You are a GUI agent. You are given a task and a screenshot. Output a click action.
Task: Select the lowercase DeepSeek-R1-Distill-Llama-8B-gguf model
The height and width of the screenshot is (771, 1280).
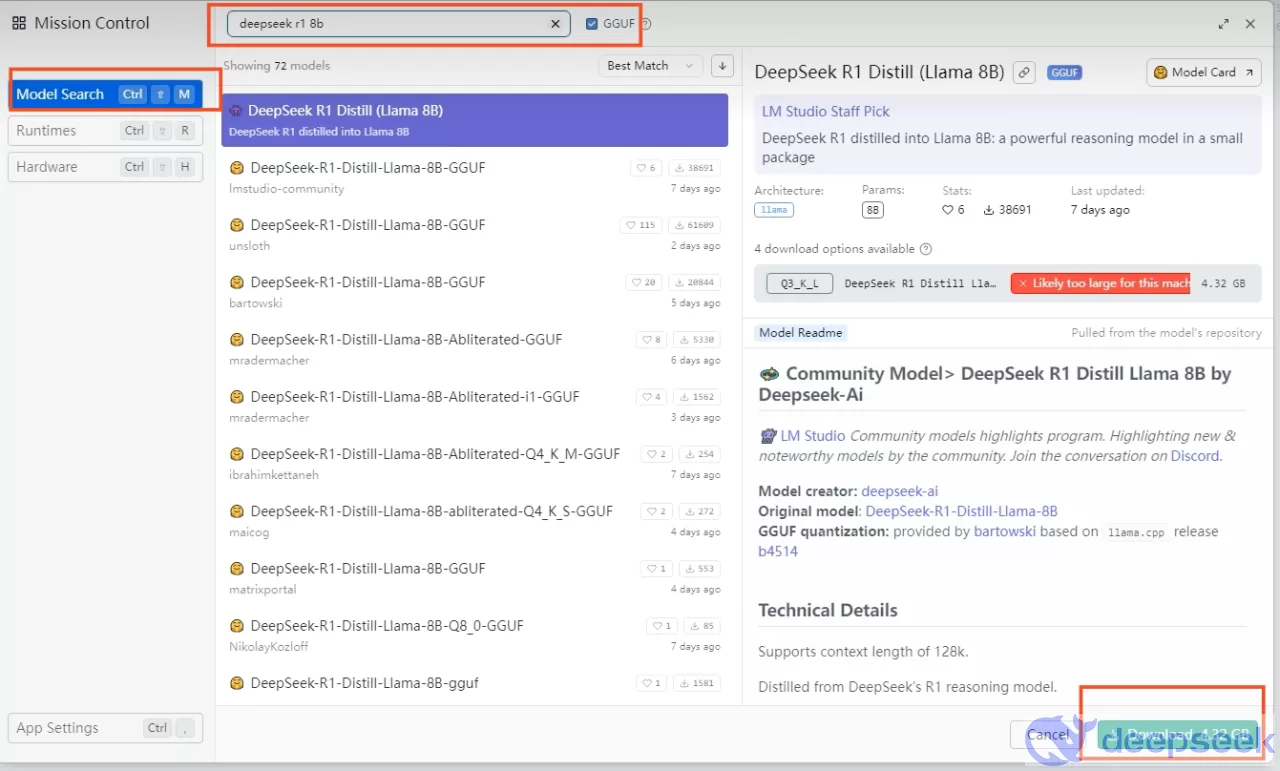(475, 687)
